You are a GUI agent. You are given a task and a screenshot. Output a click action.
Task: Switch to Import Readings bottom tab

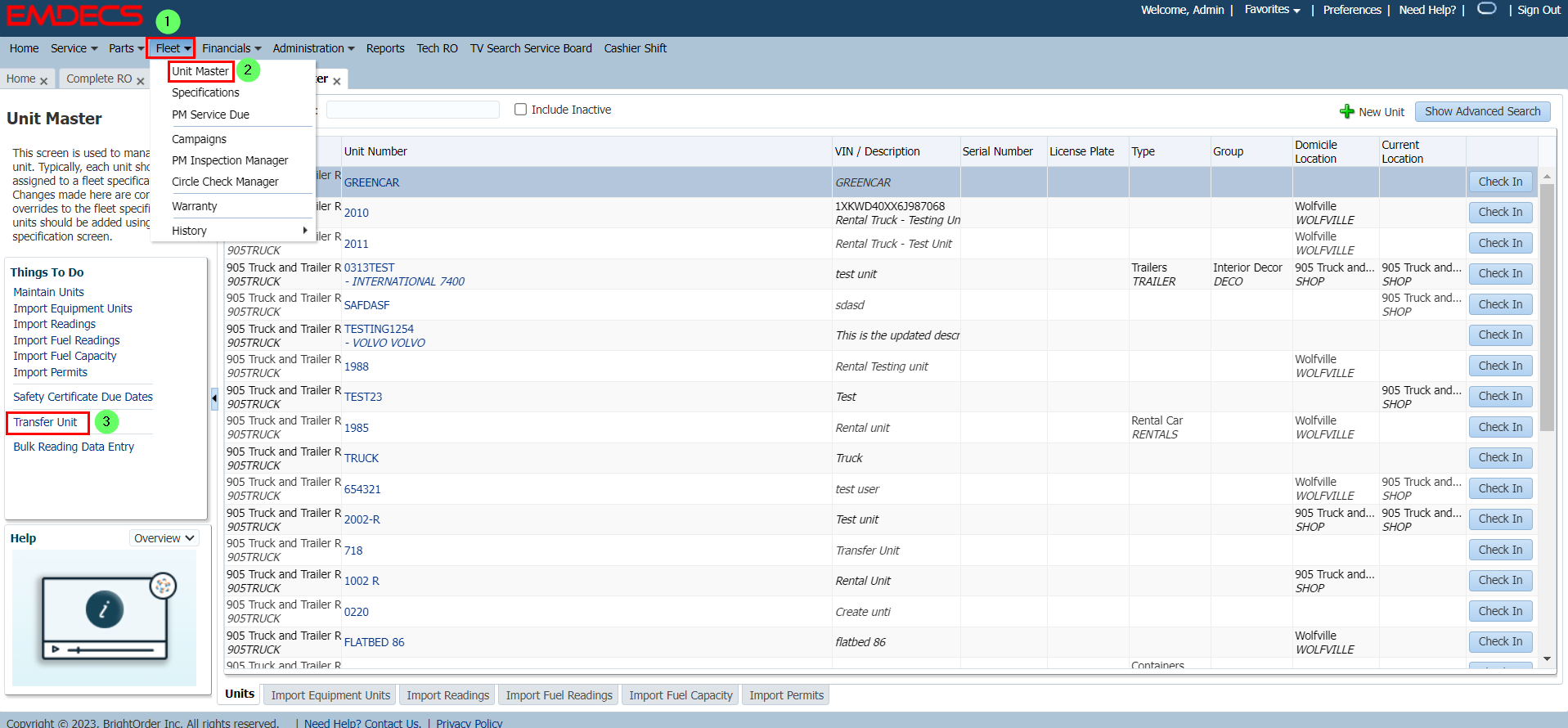447,695
